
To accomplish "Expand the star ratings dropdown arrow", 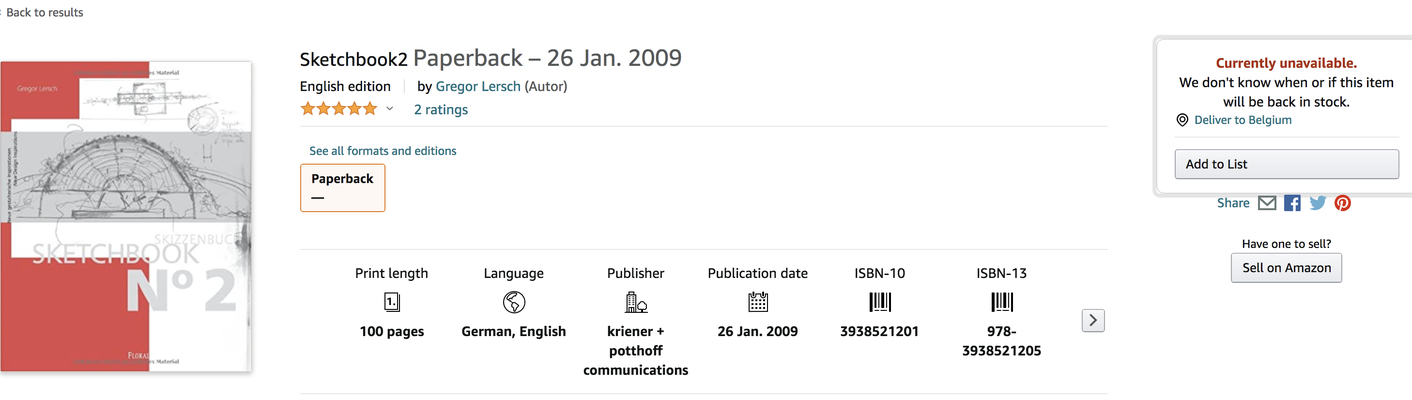I will (390, 109).
